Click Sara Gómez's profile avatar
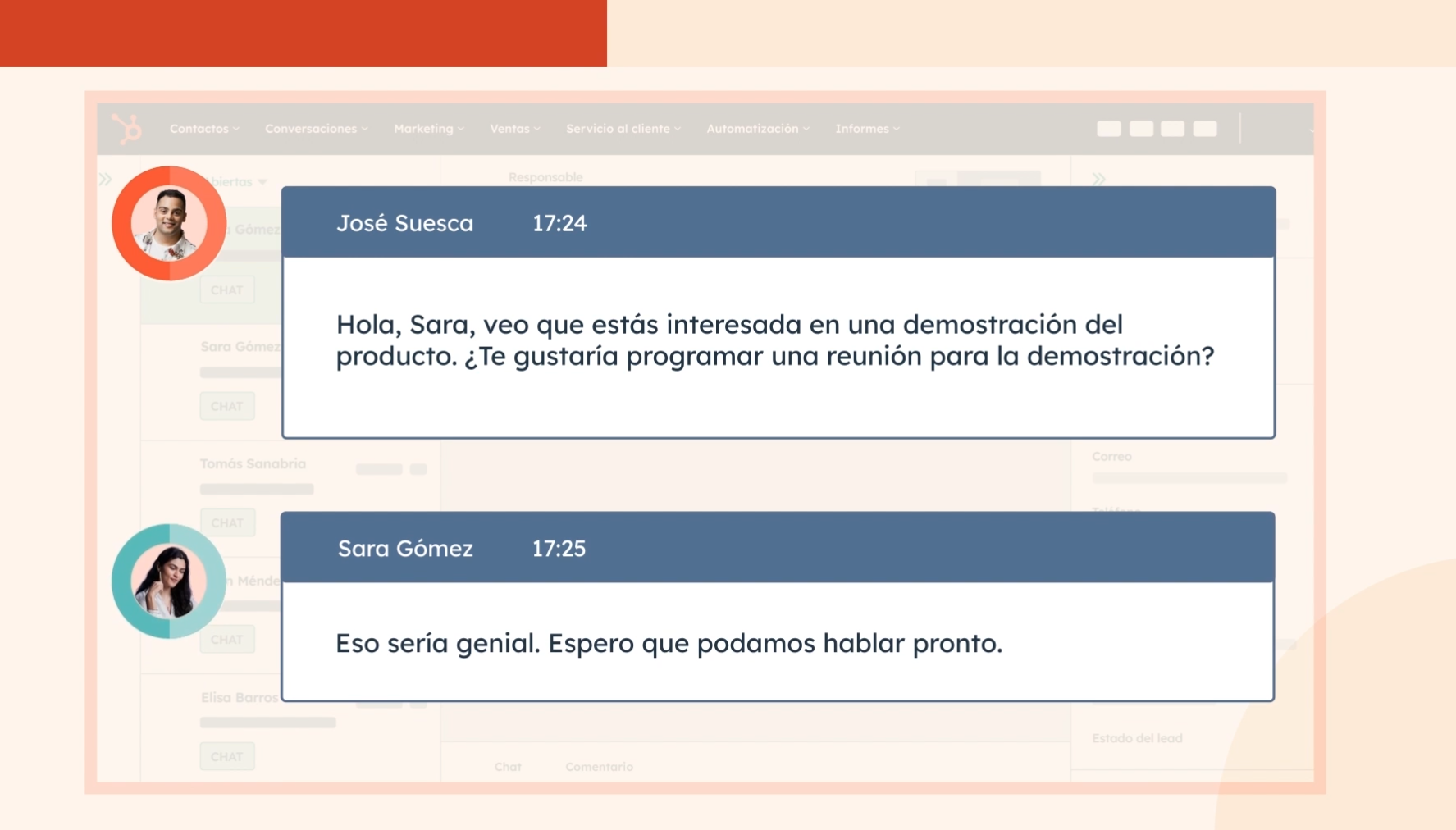The width and height of the screenshot is (1456, 830). point(169,581)
